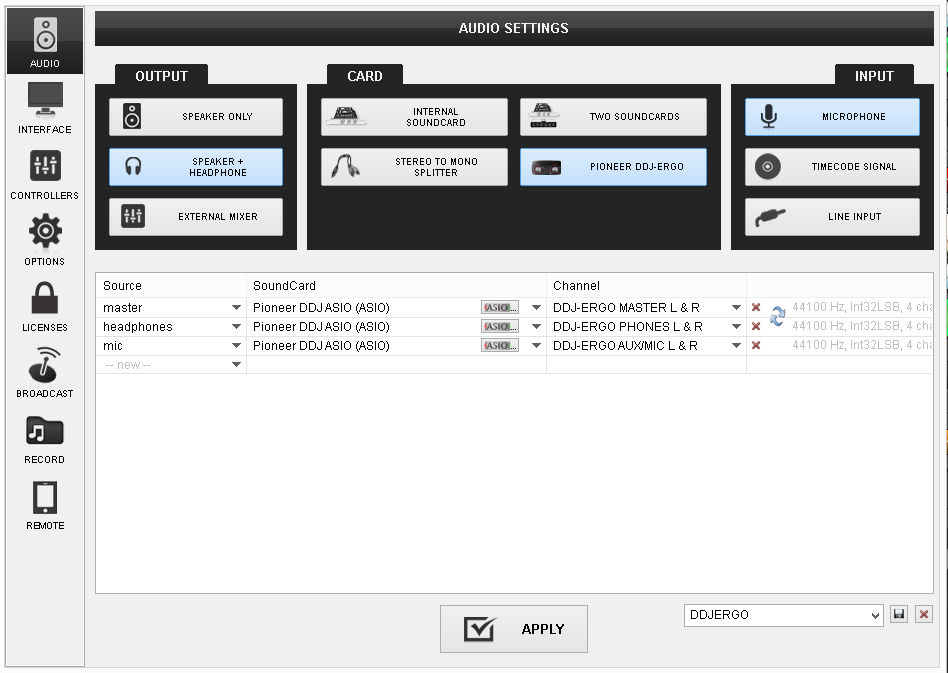Open ASIO settings for headphones row
948x673 pixels.
tap(500, 327)
